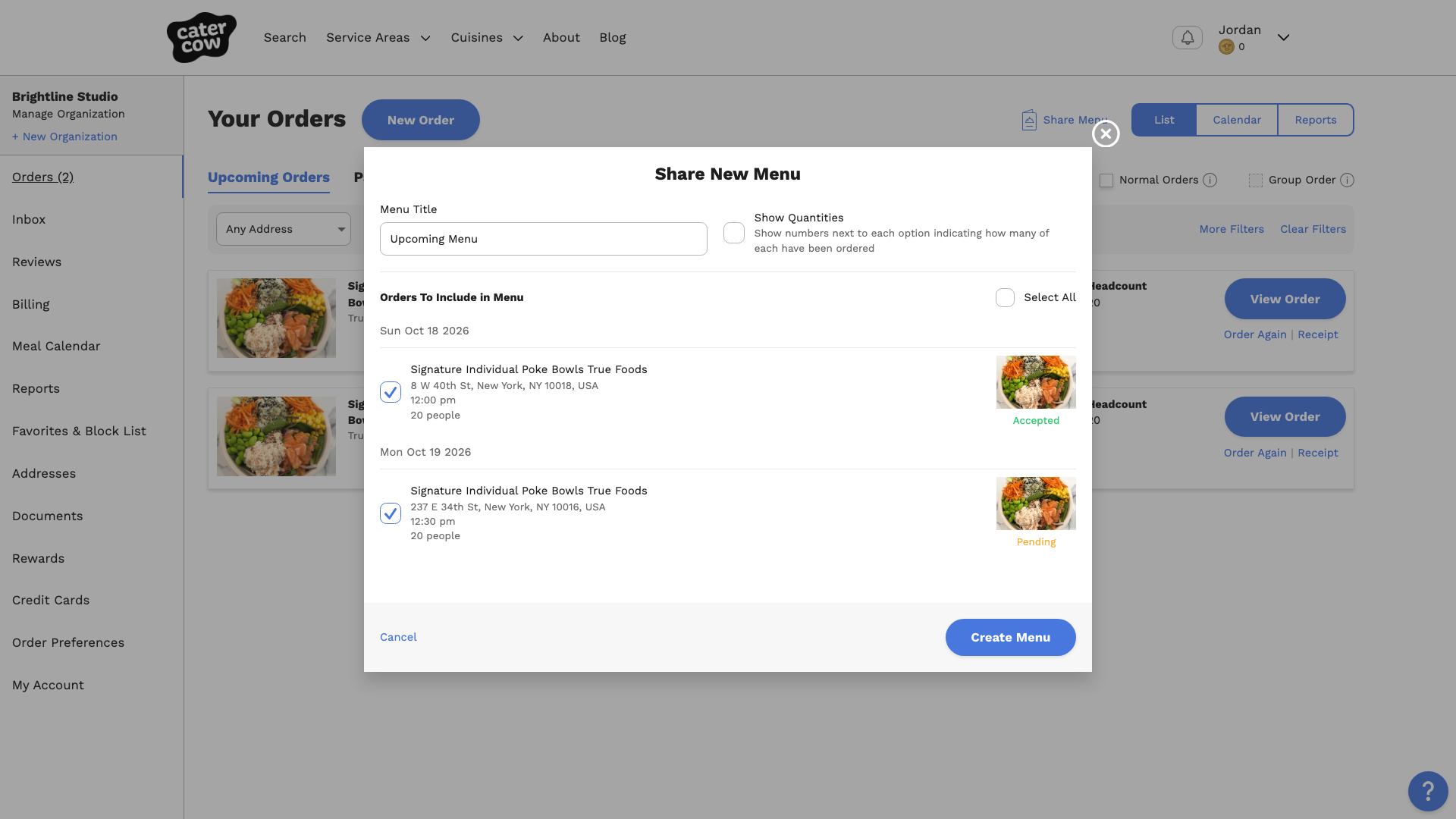Switch to the Calendar view tab

coord(1237,120)
